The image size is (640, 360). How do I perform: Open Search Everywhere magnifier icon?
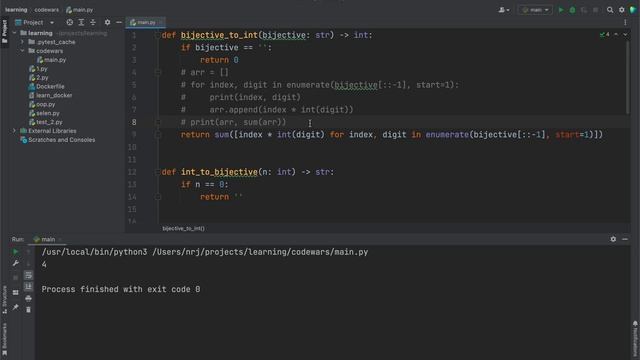pyautogui.click(x=610, y=10)
